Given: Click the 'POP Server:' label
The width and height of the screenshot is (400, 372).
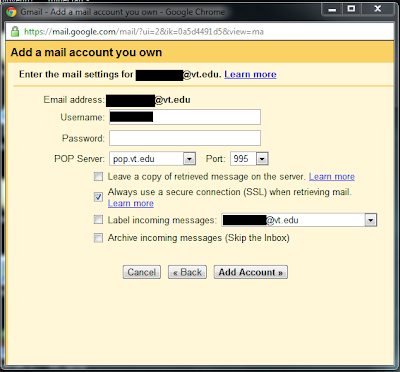Looking at the screenshot, I should click(79, 158).
